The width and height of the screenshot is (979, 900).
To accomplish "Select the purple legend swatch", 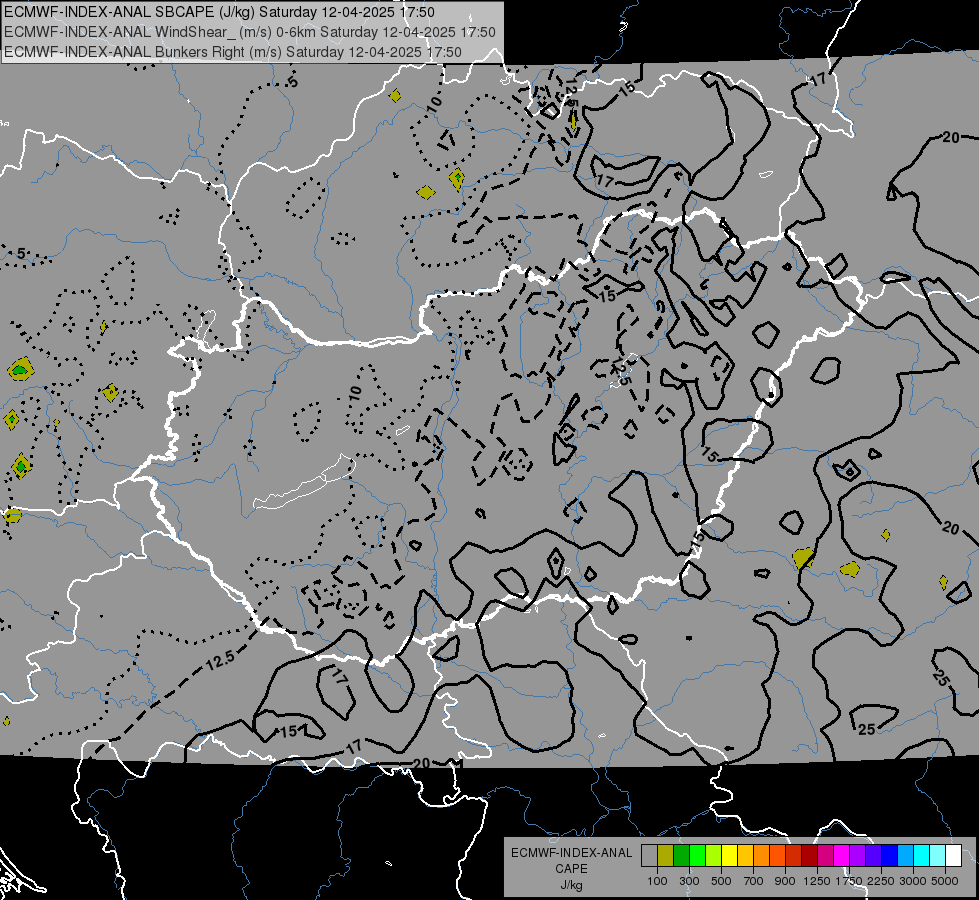I will point(858,855).
